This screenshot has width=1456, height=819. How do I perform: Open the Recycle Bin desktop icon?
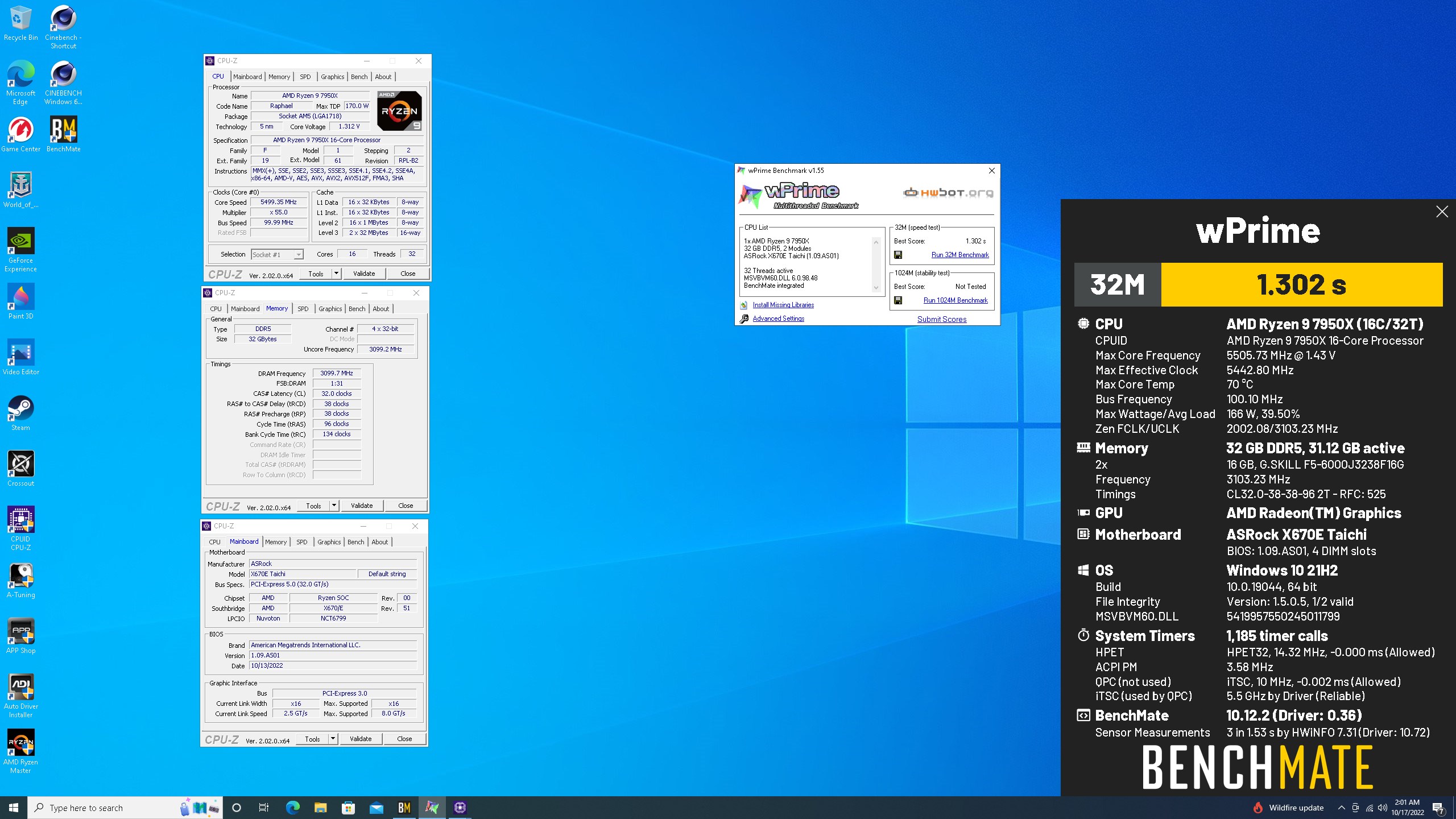[20, 24]
